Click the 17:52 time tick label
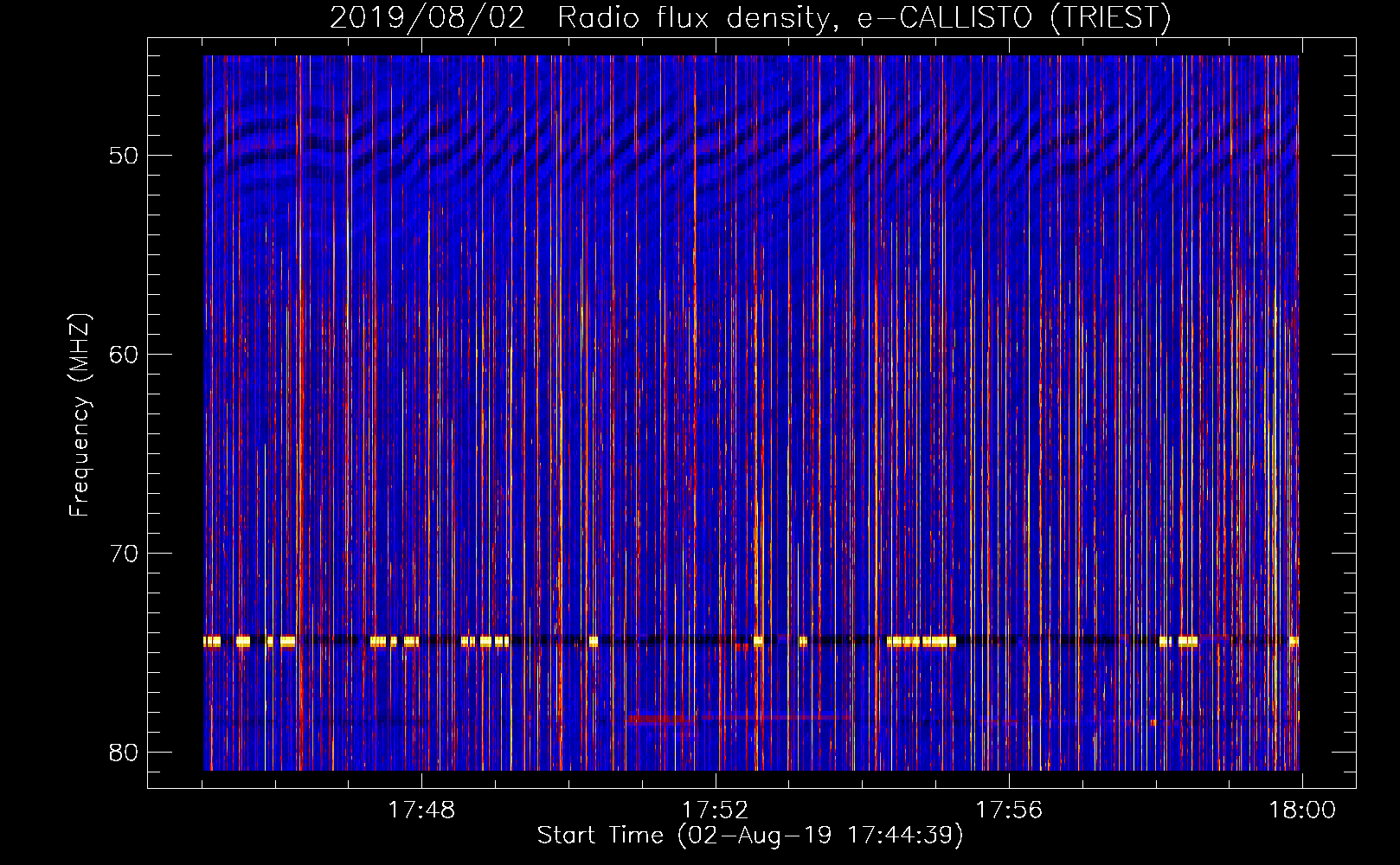The width and height of the screenshot is (1400, 865). (716, 811)
